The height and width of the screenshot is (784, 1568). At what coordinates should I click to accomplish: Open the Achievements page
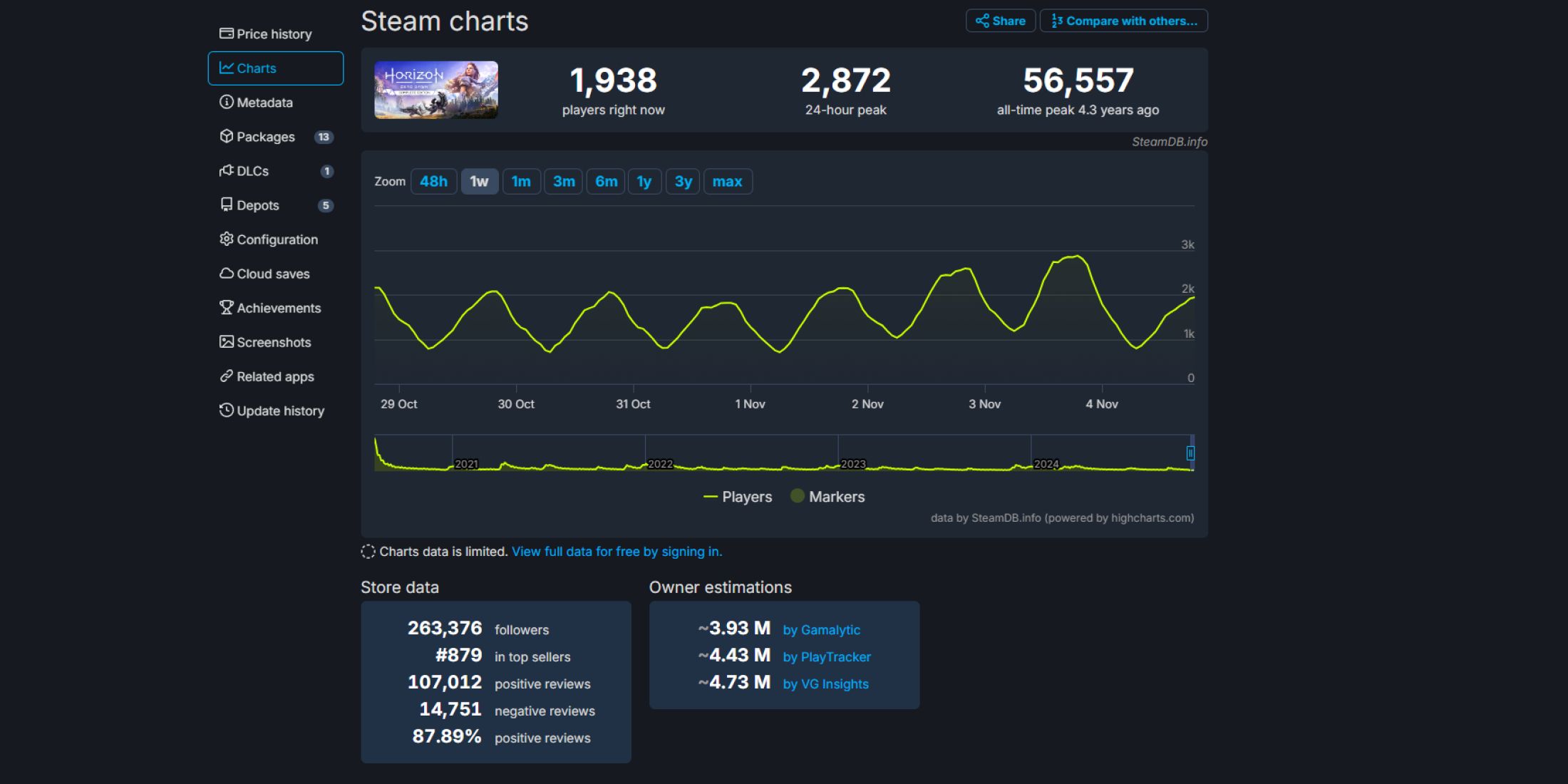[x=275, y=307]
